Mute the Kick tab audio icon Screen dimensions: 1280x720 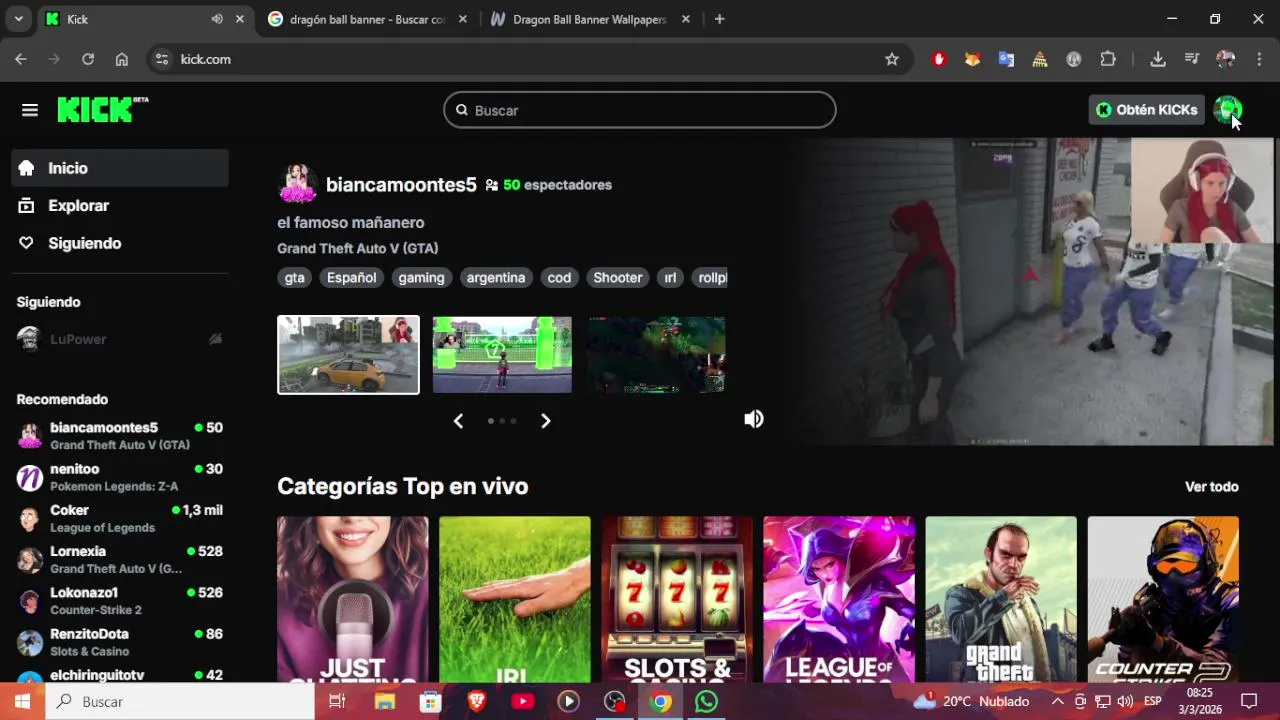coord(217,19)
